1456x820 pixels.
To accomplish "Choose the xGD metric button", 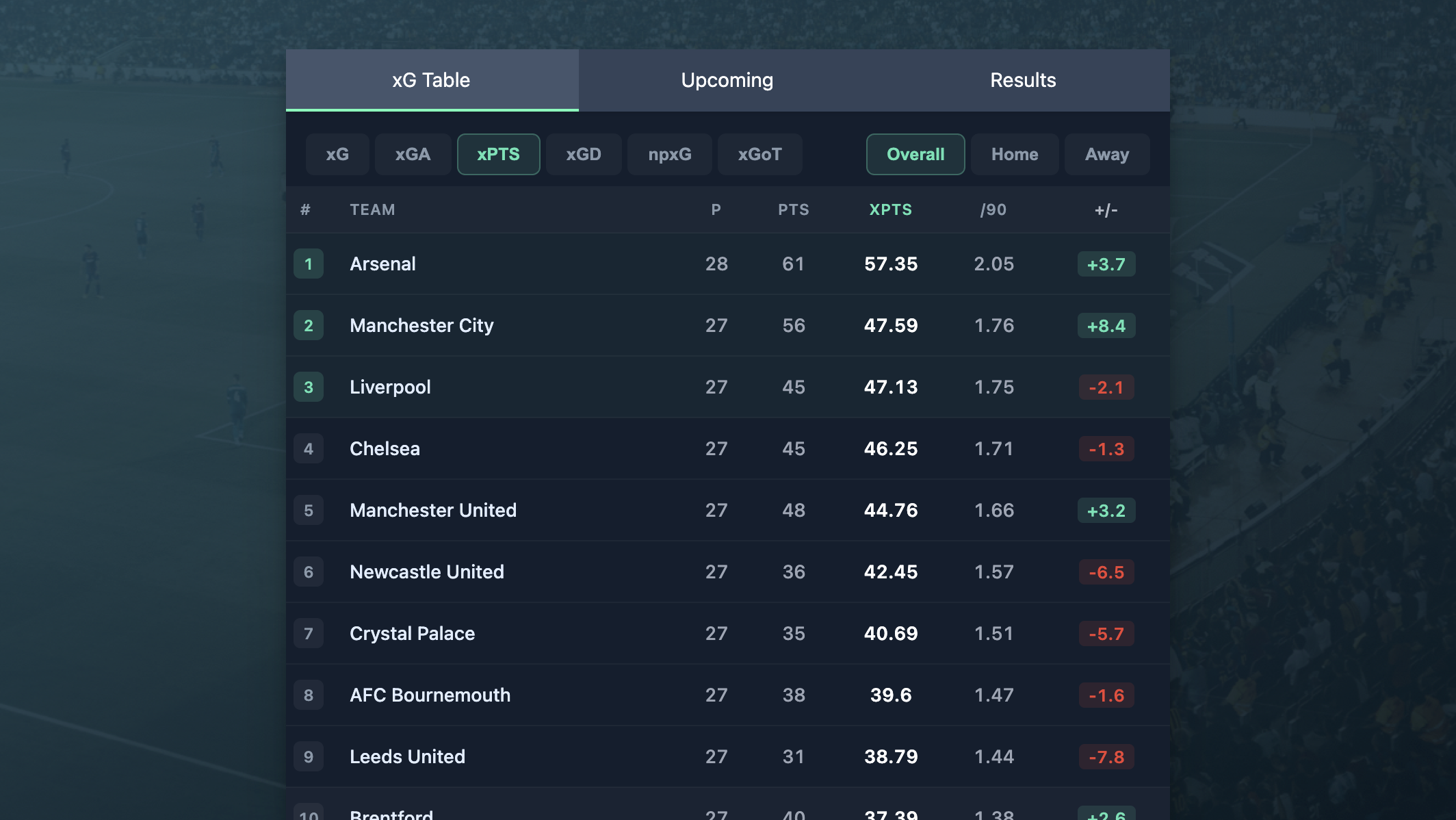I will [584, 155].
